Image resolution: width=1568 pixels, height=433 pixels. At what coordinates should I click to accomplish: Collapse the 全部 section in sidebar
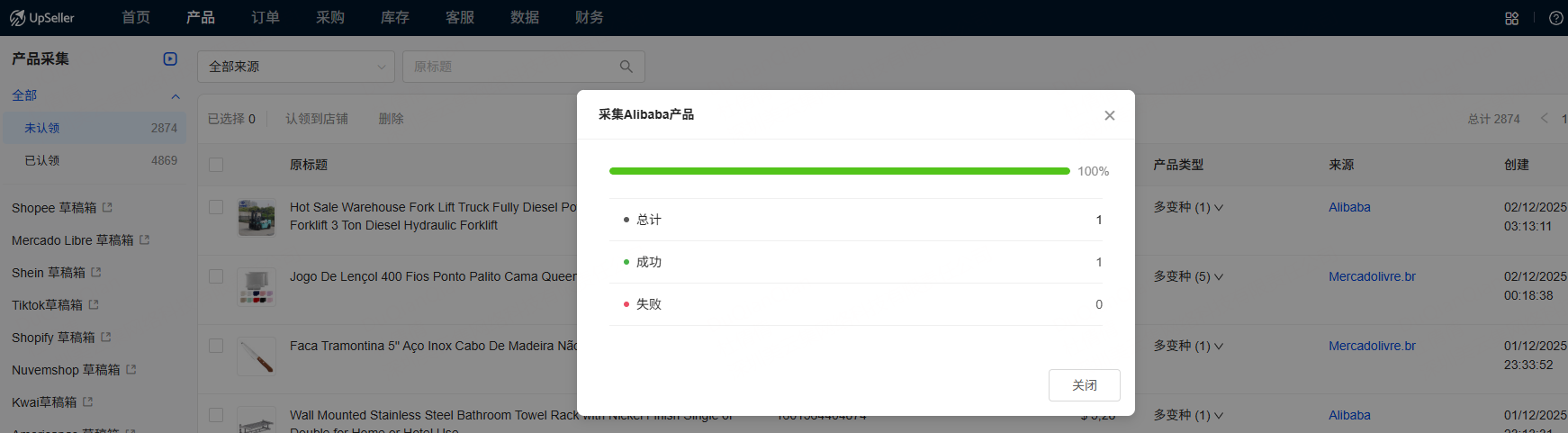click(x=176, y=96)
